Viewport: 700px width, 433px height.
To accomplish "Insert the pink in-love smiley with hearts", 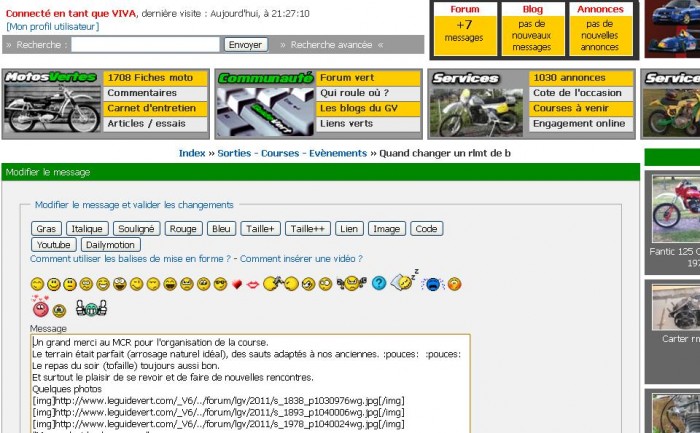I will click(x=40, y=306).
